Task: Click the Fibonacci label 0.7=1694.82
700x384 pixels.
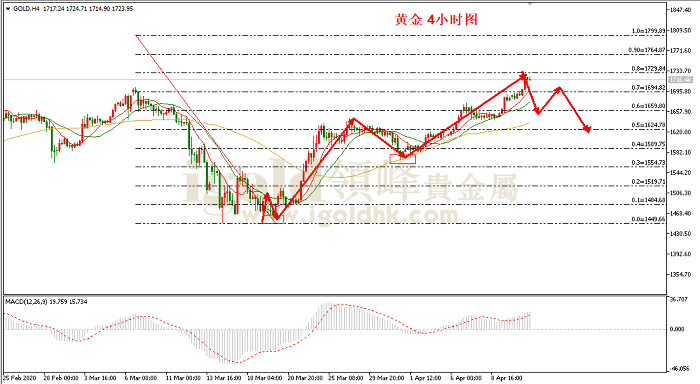Action: click(x=648, y=88)
